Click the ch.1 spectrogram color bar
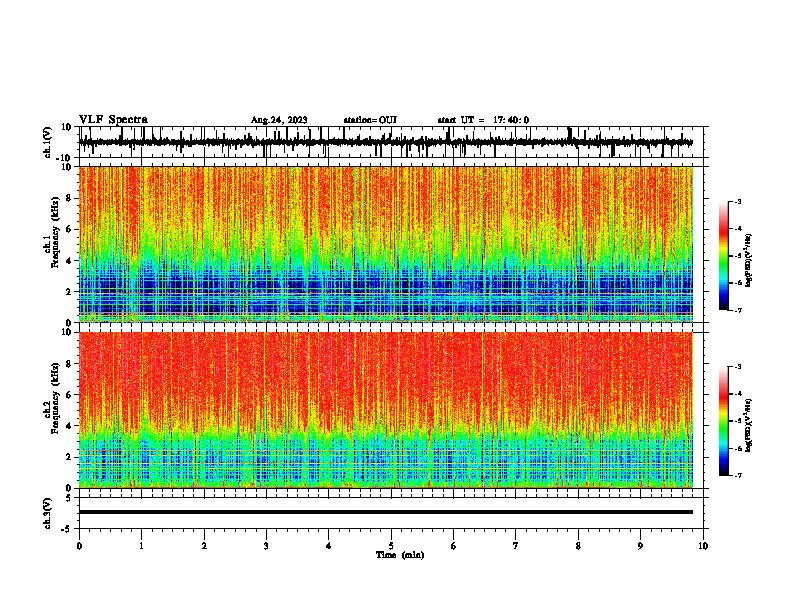This screenshot has height=612, width=792. coord(723,256)
